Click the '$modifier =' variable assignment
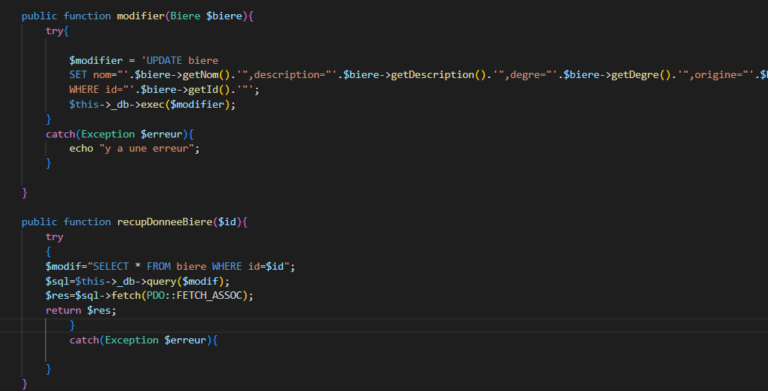The width and height of the screenshot is (768, 391). click(x=102, y=60)
